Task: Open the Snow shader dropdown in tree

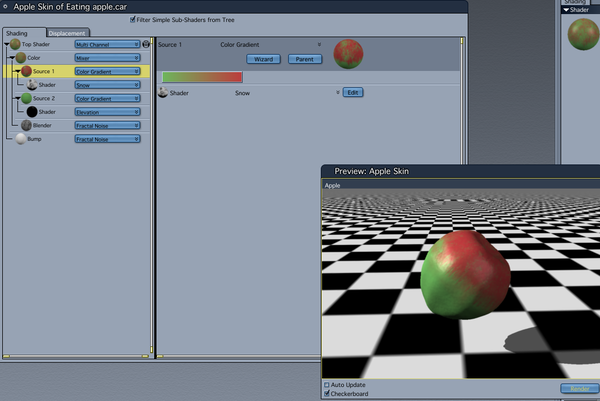Action: point(108,85)
